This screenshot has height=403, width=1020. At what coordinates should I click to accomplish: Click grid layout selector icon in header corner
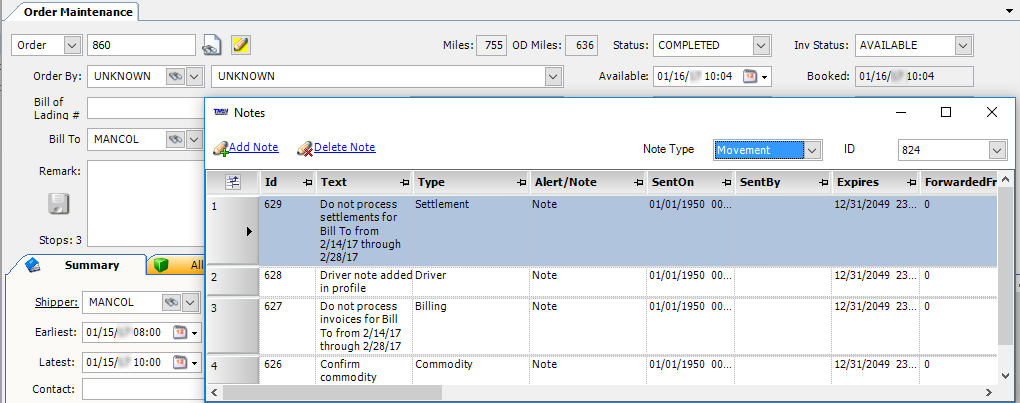(232, 183)
